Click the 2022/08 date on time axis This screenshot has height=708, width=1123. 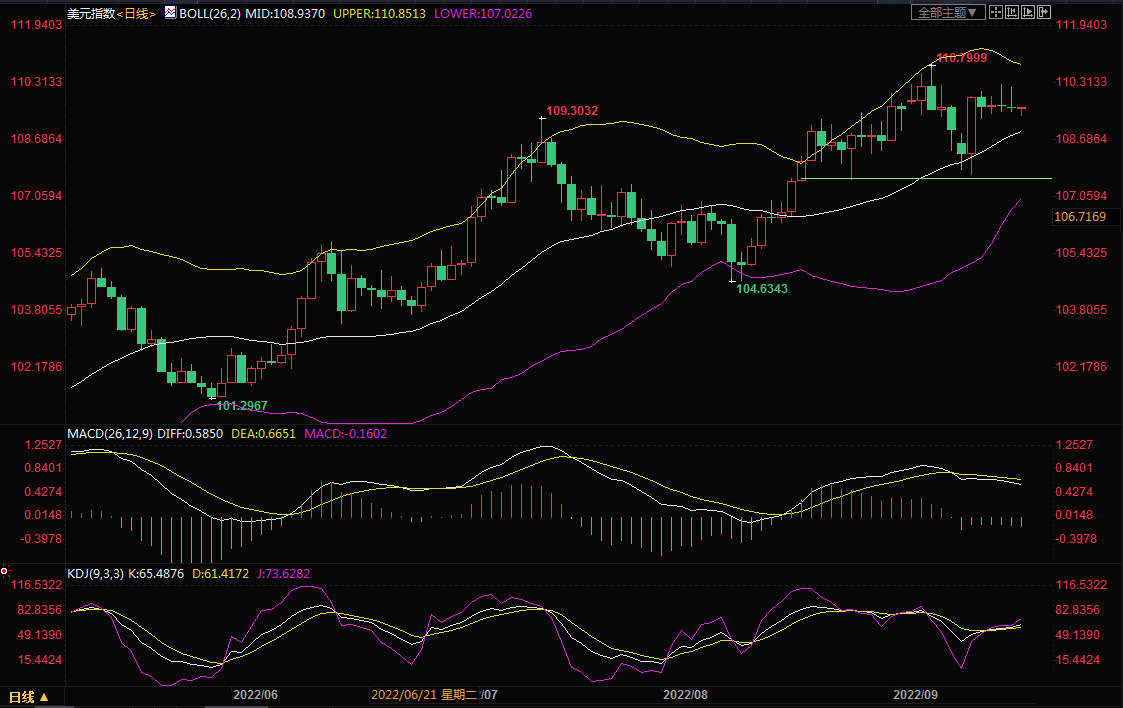click(685, 694)
